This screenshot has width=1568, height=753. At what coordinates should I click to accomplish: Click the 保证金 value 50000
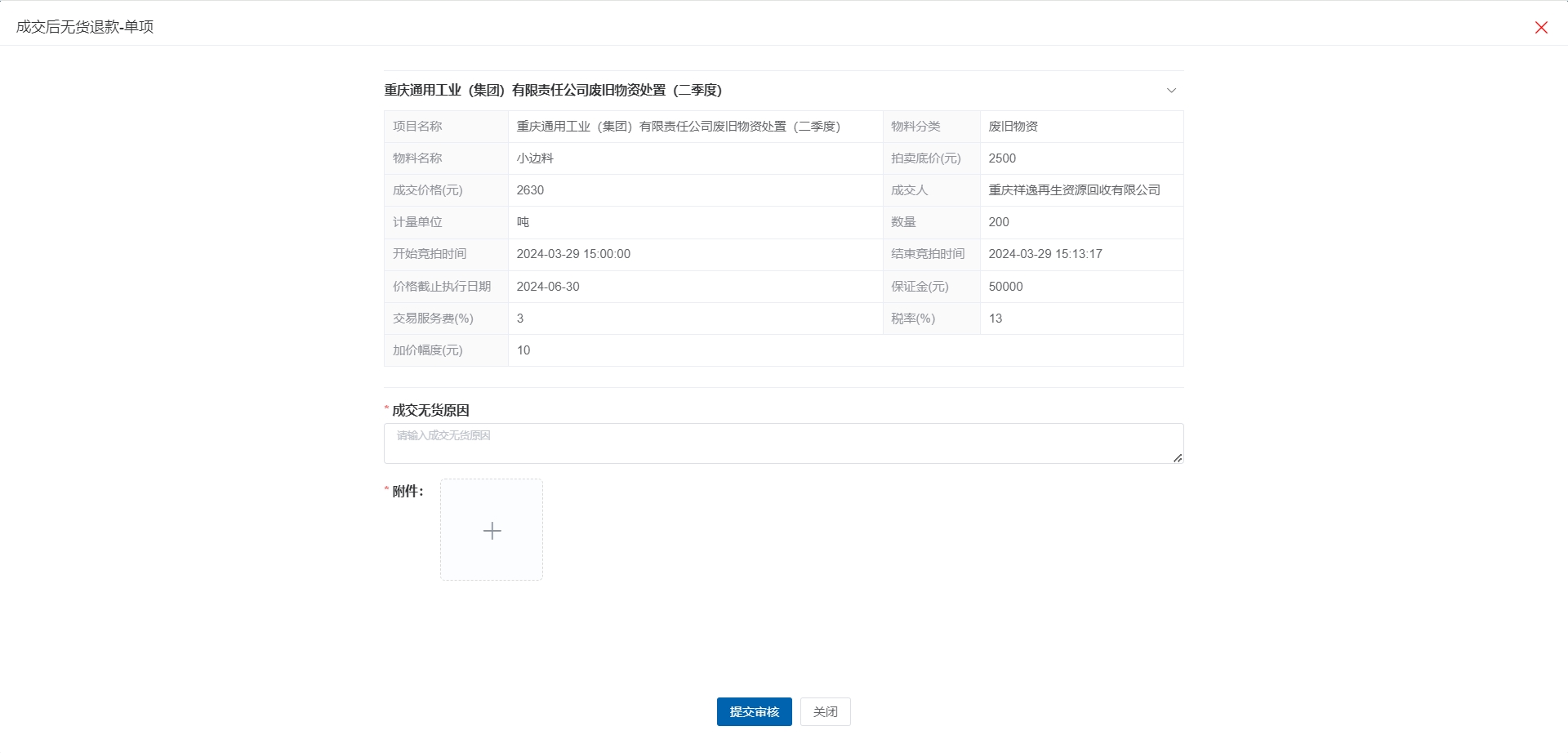(x=1005, y=287)
